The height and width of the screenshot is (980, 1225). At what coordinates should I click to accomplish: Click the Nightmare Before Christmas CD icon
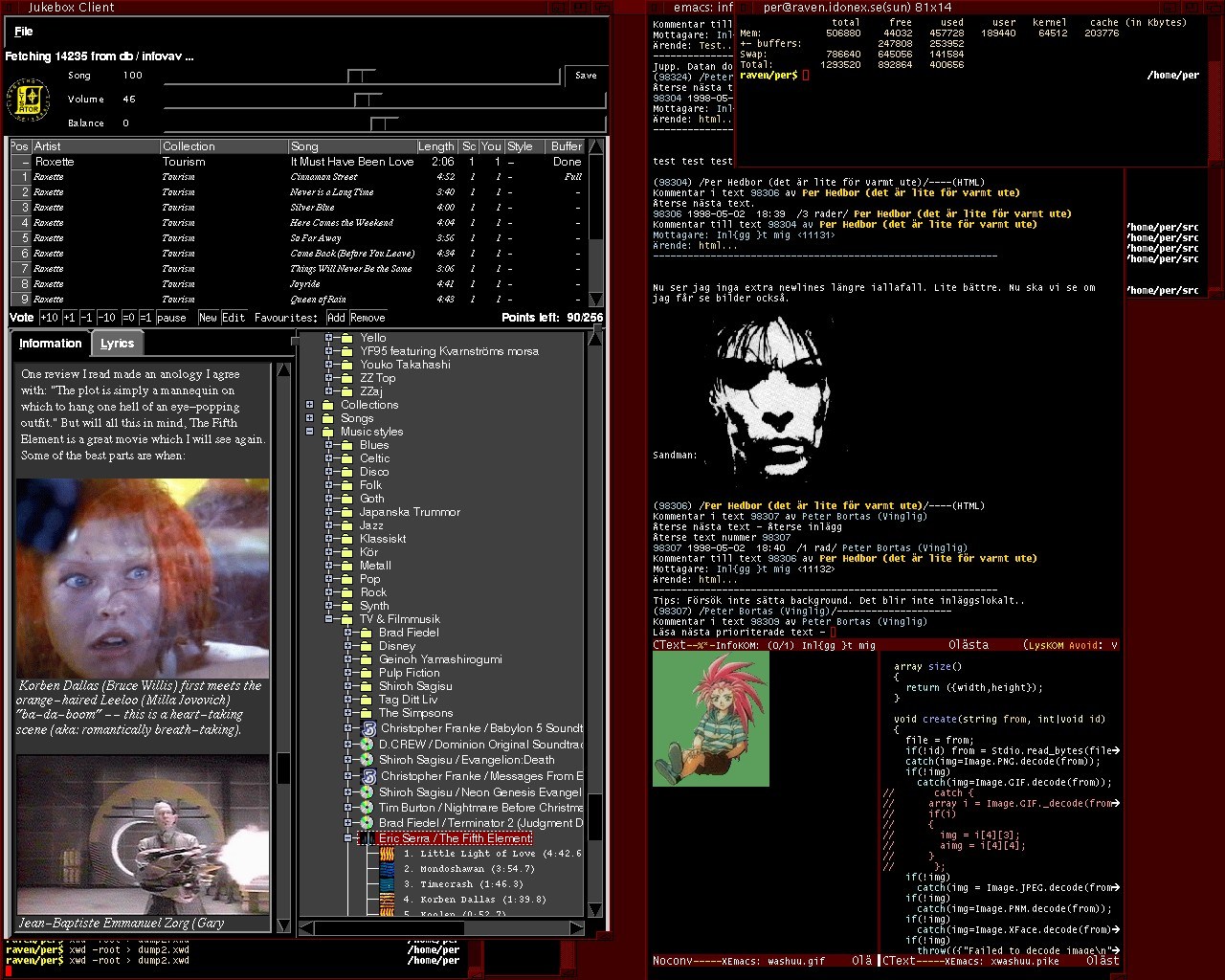[367, 808]
